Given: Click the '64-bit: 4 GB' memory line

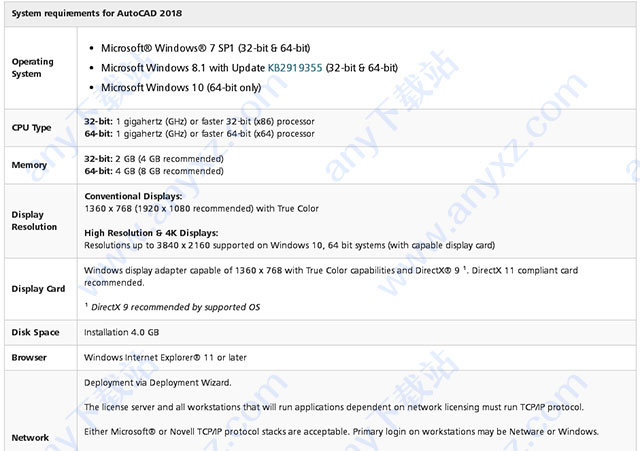Looking at the screenshot, I should [154, 171].
